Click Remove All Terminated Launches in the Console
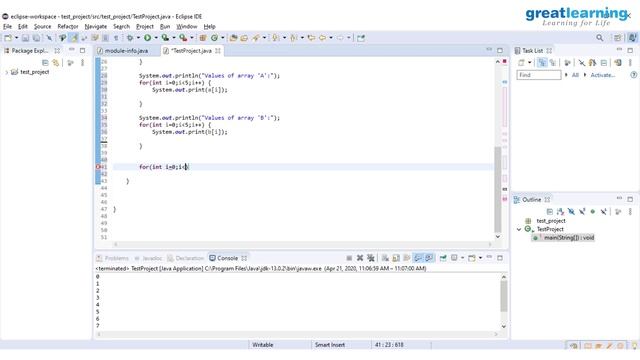The height and width of the screenshot is (360, 640). point(371,258)
